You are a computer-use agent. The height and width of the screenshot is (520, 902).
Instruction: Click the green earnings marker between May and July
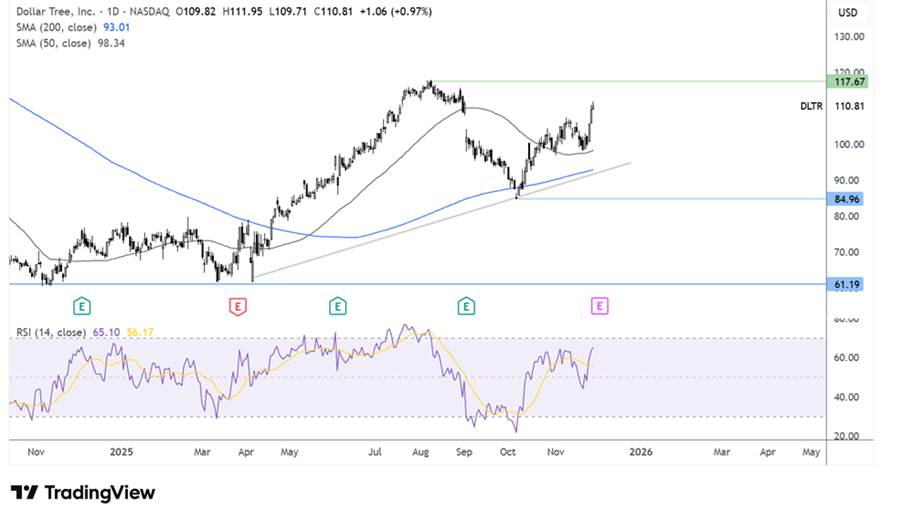tap(337, 306)
